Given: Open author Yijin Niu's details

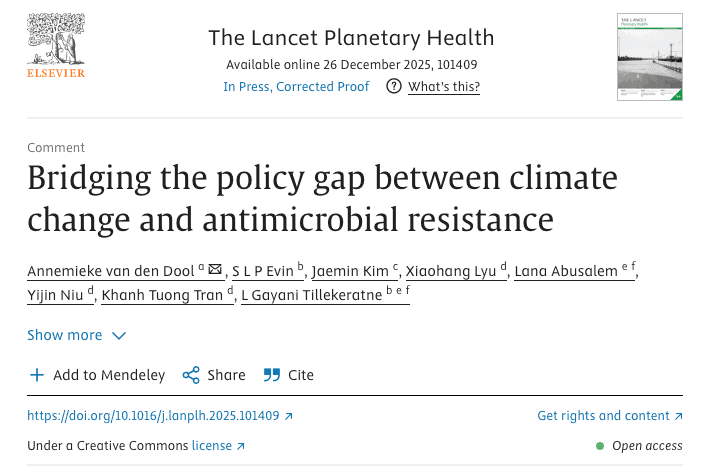Looking at the screenshot, I should (x=56, y=294).
